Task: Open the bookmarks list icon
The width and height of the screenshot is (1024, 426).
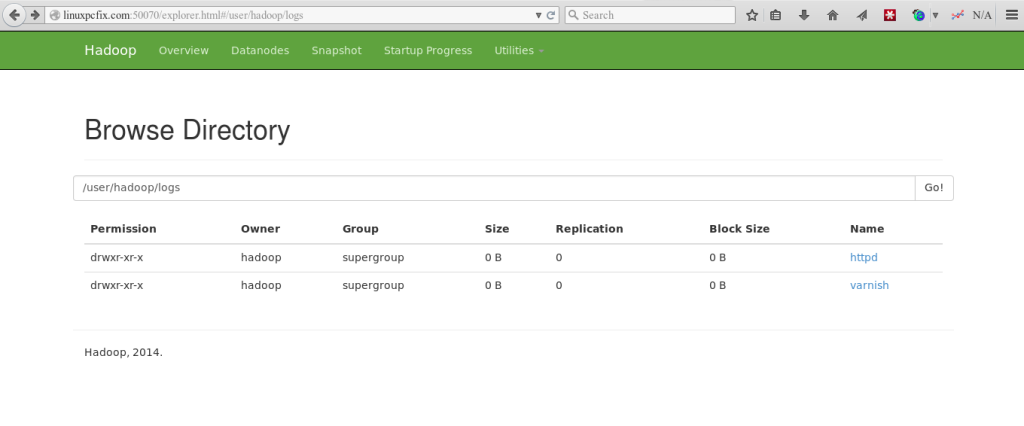Action: tap(777, 15)
